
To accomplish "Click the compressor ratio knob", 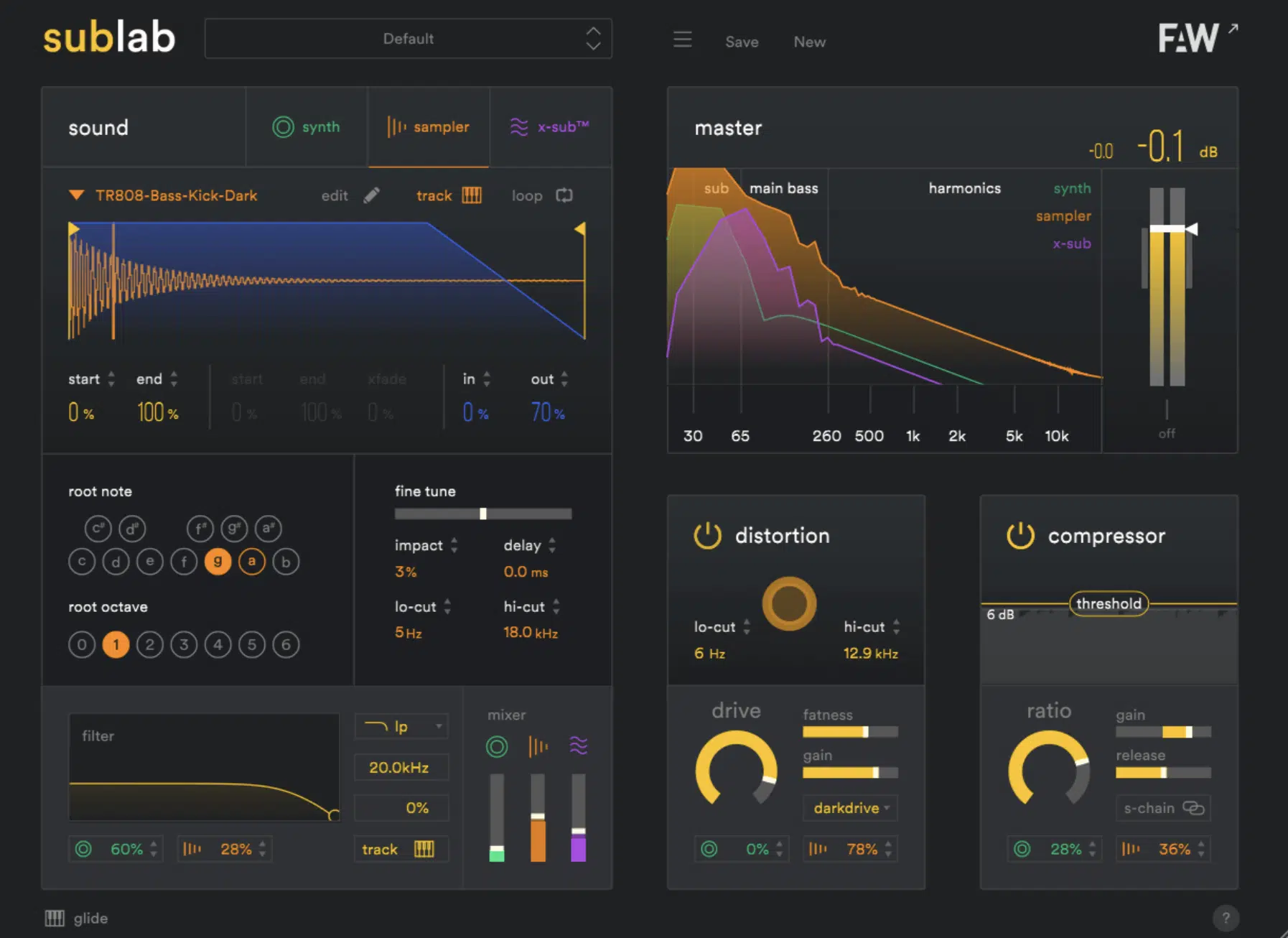I will pyautogui.click(x=1049, y=769).
